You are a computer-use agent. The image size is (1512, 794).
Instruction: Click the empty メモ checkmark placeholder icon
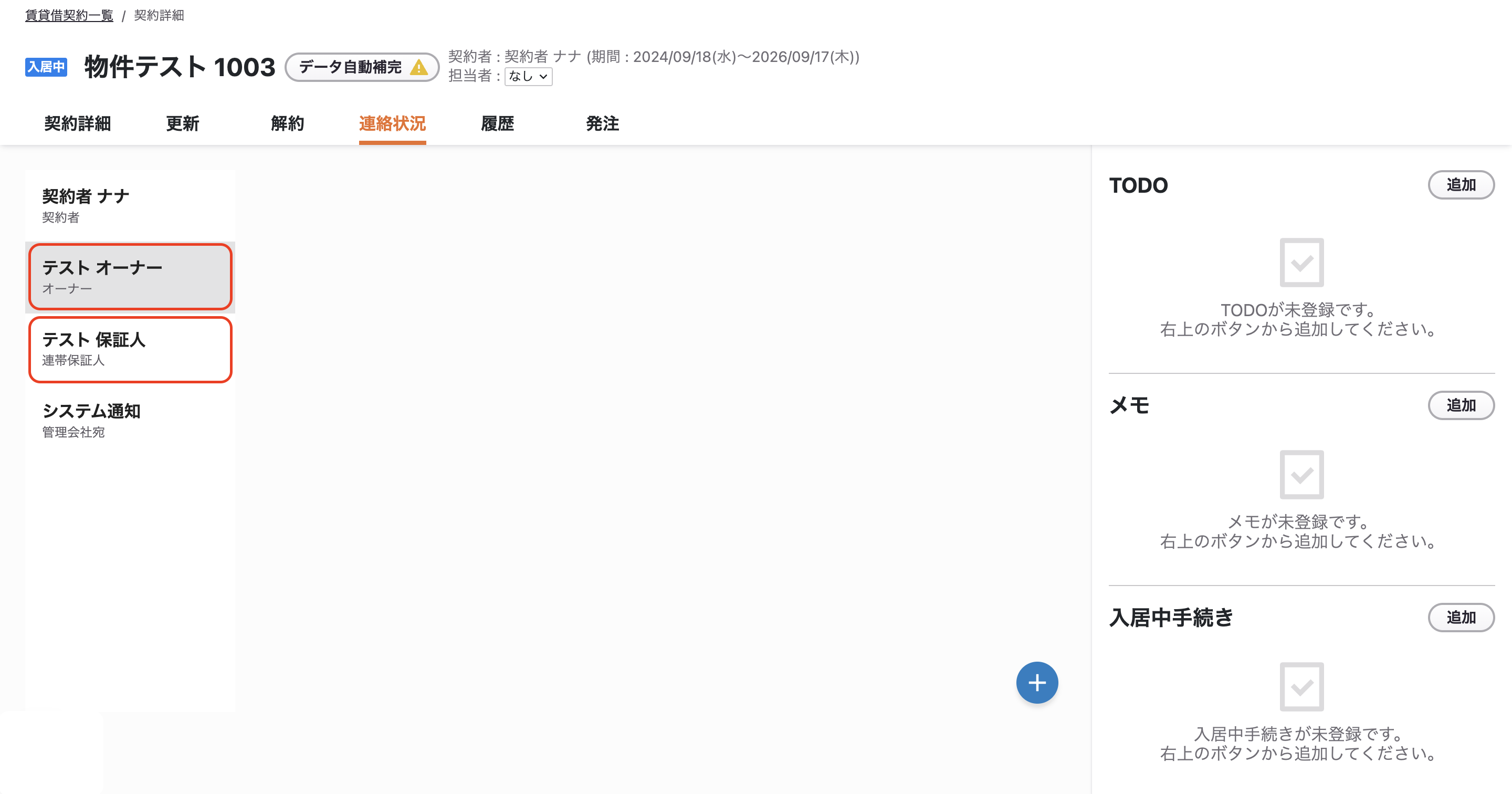pyautogui.click(x=1301, y=475)
